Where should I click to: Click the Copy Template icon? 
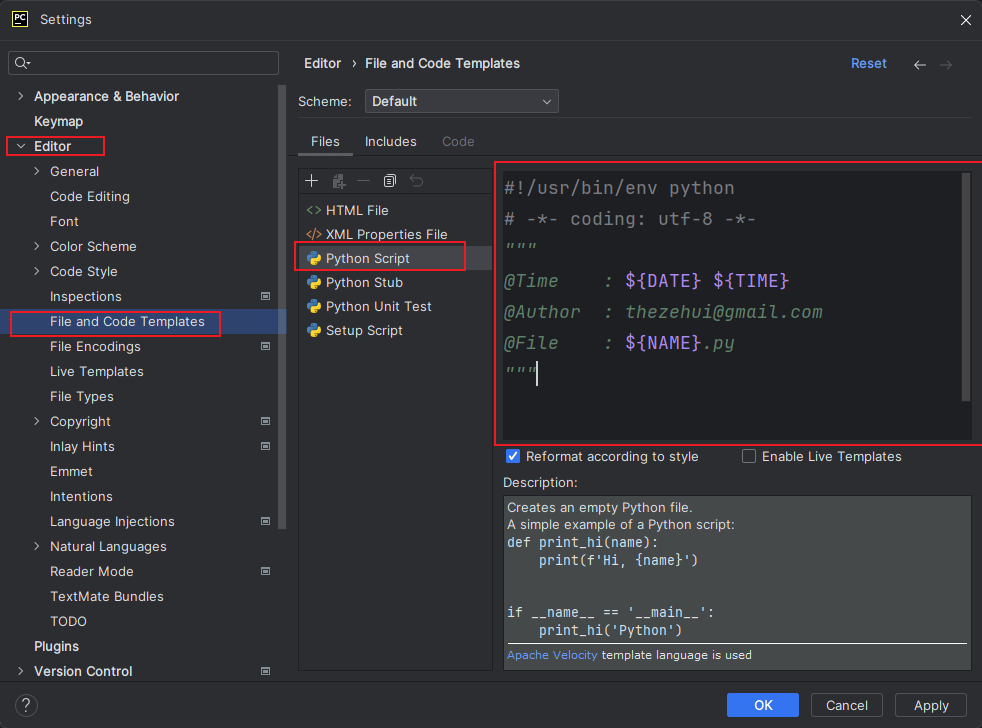tap(390, 181)
